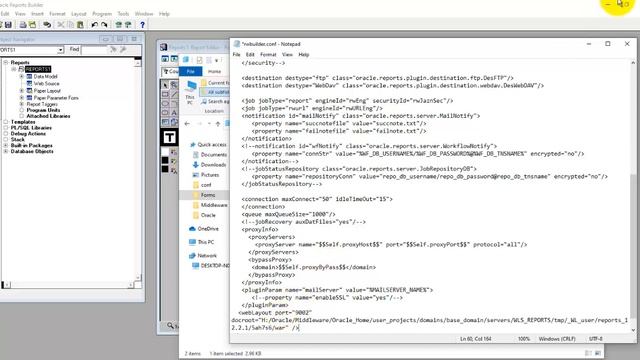Click the File tab in File Explorer

point(191,71)
